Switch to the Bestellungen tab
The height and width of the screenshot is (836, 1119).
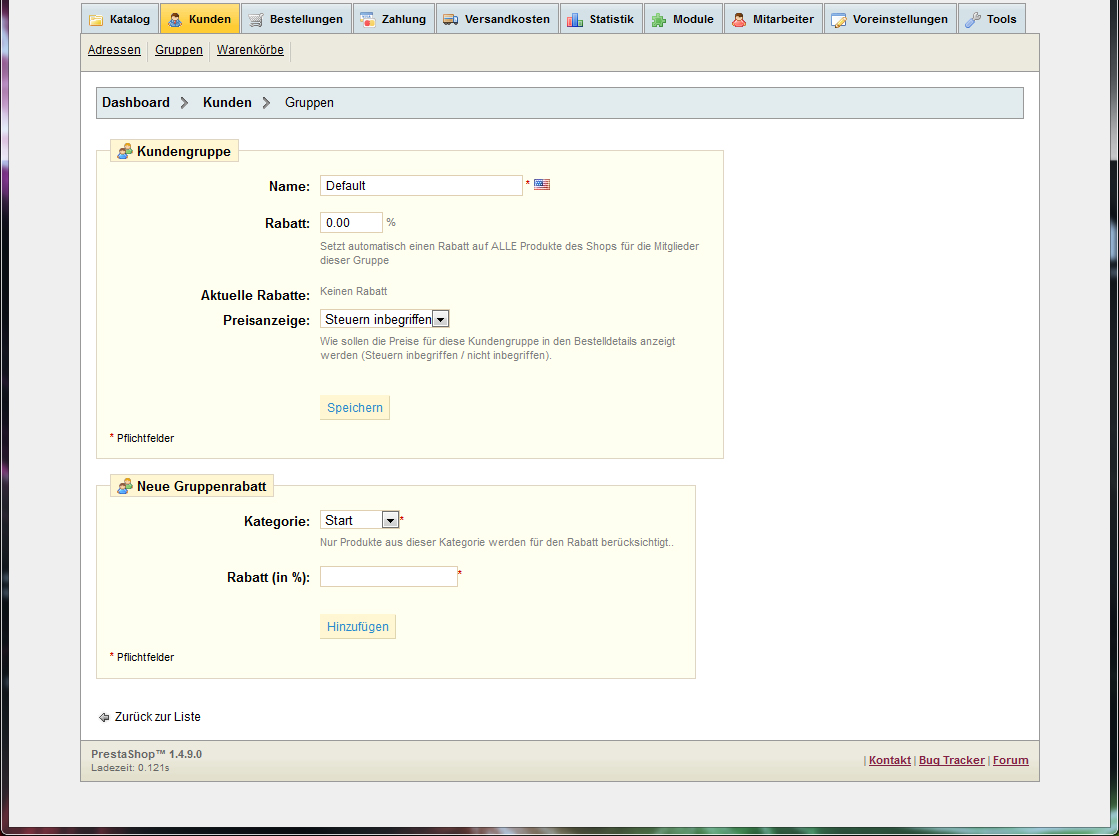pos(296,19)
